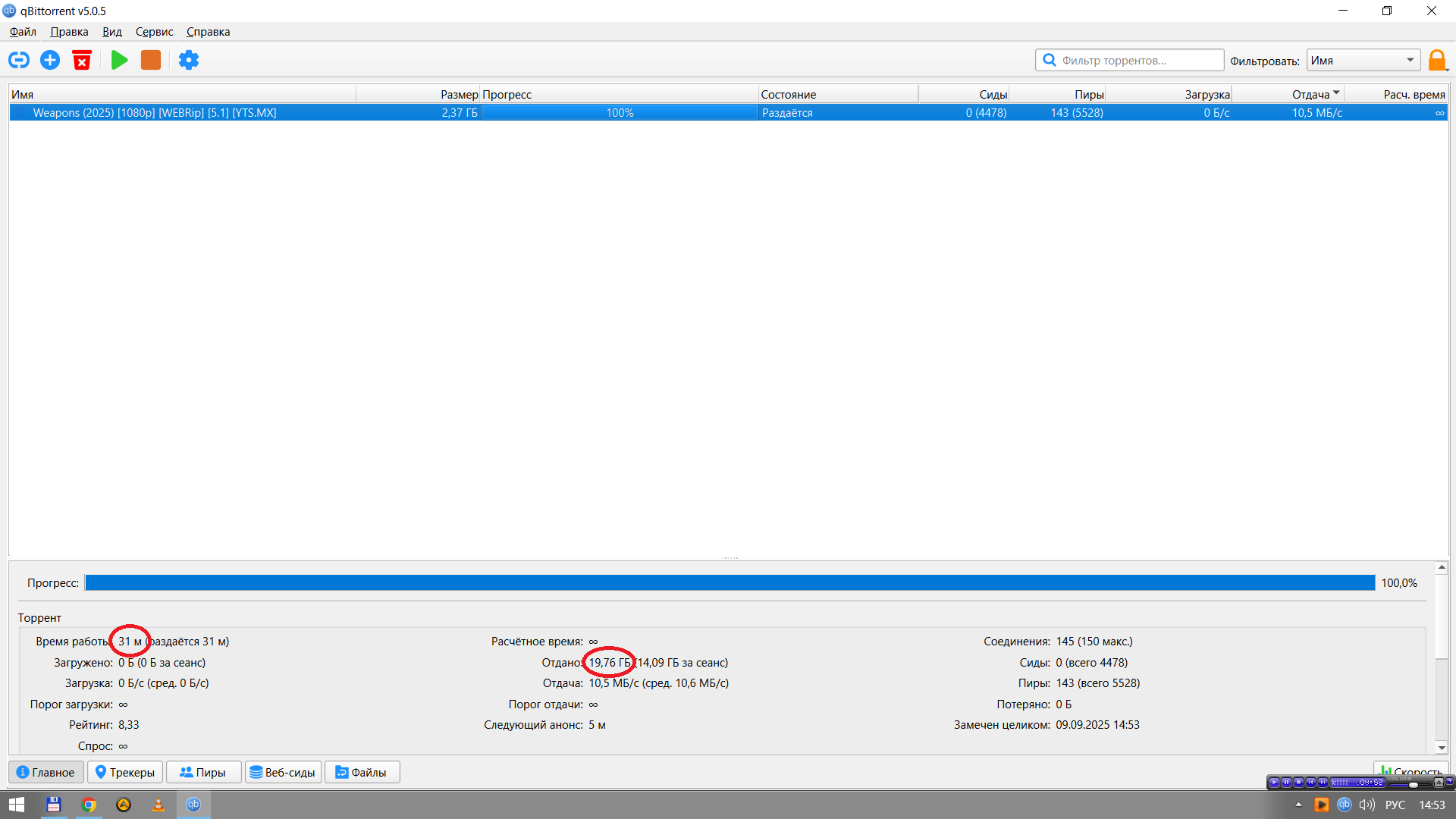Show hidden tray icons arrow
The width and height of the screenshot is (1456, 819).
(1298, 805)
